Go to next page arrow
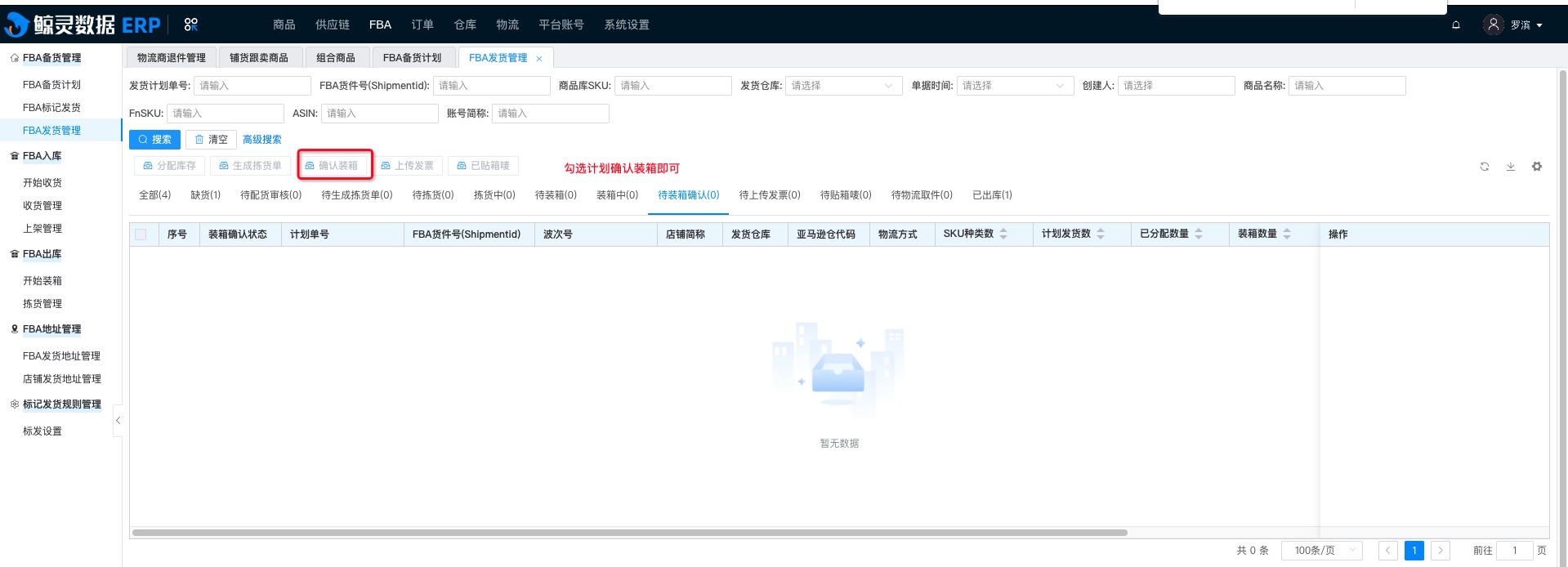 (1441, 551)
